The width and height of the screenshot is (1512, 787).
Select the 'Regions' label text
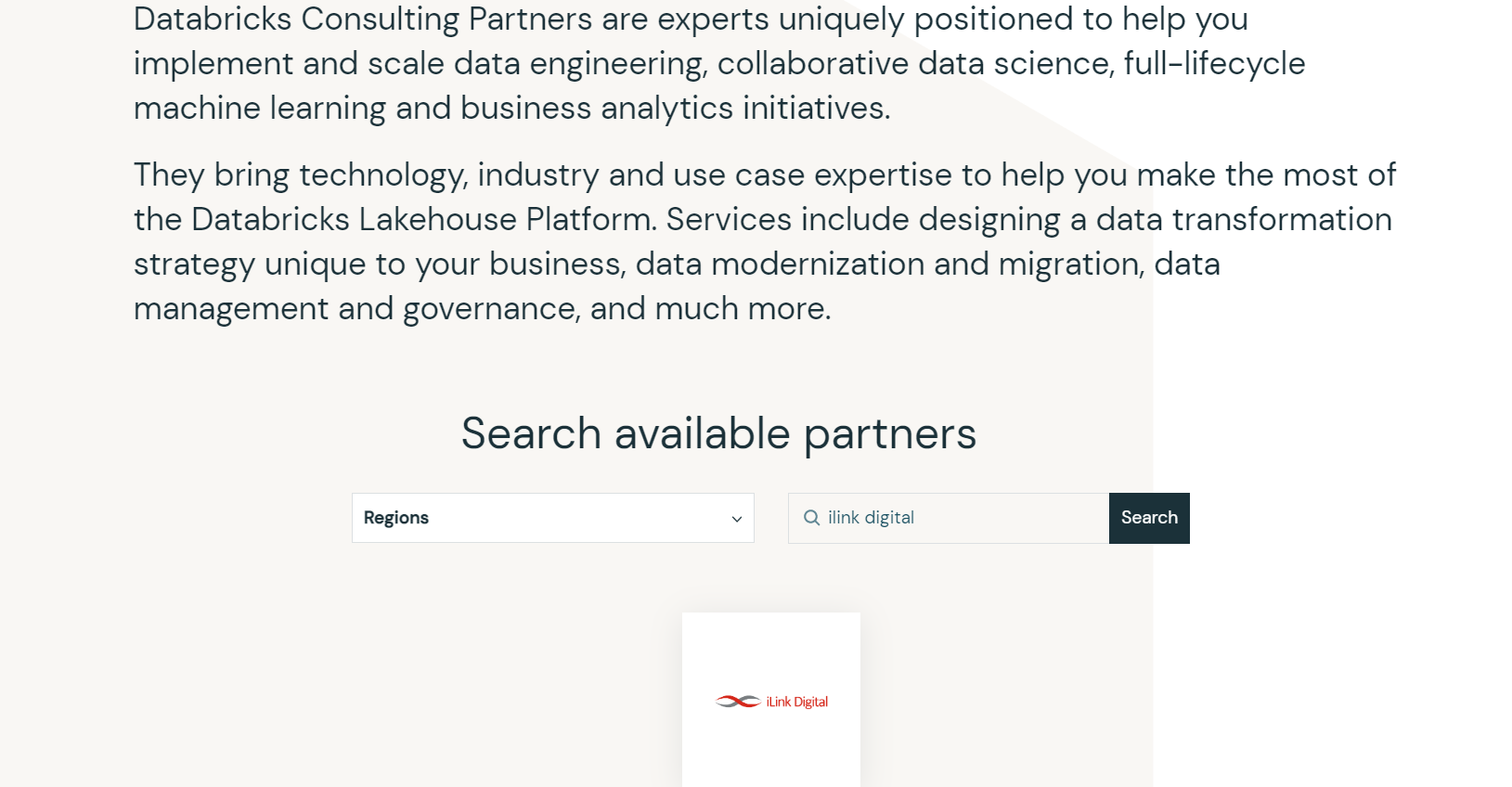click(396, 518)
